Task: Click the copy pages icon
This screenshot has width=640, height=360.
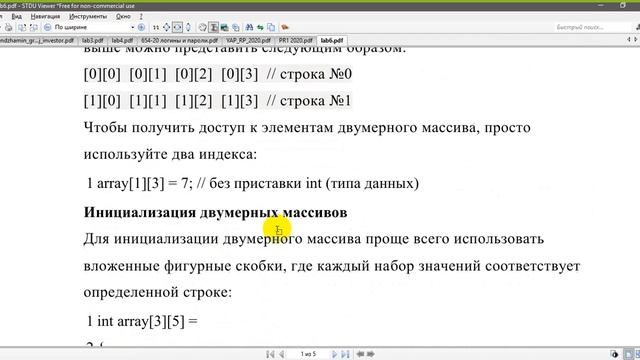Action: point(271,27)
